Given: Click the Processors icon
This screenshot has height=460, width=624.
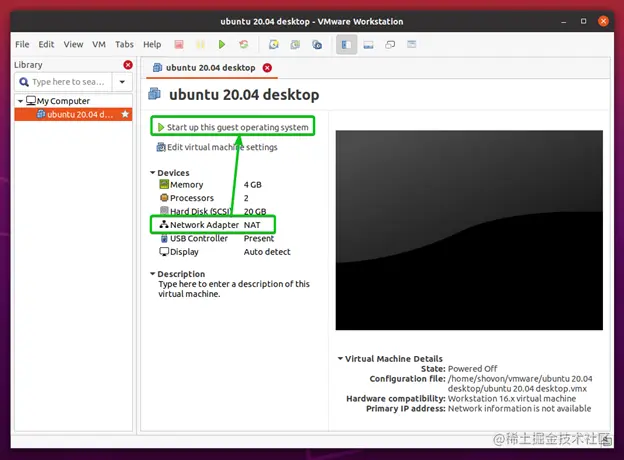Looking at the screenshot, I should (164, 198).
